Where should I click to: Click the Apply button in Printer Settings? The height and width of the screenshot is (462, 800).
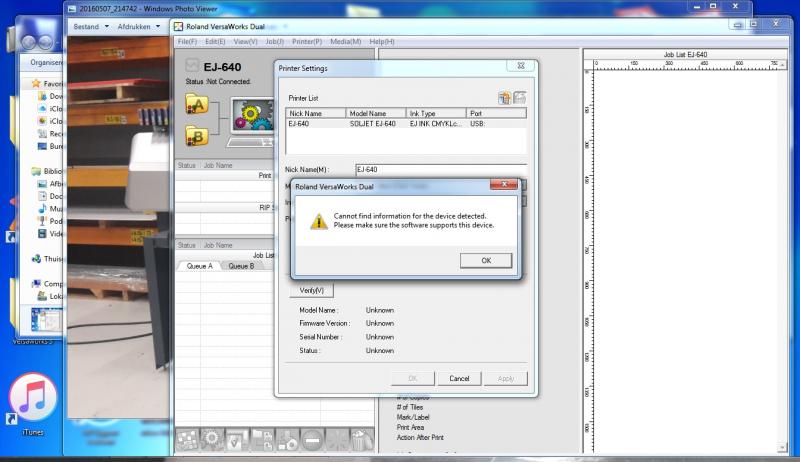[x=506, y=378]
